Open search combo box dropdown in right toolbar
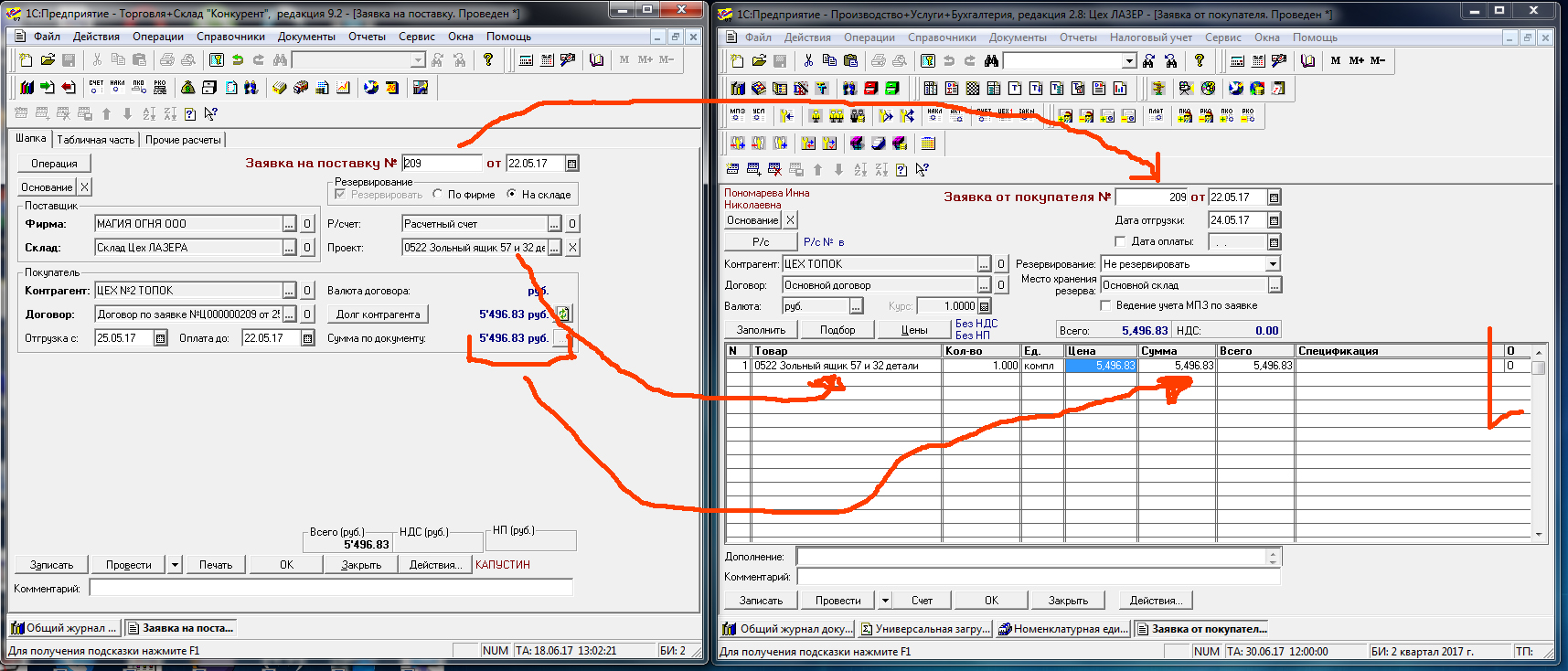The image size is (1568, 671). 1129,61
